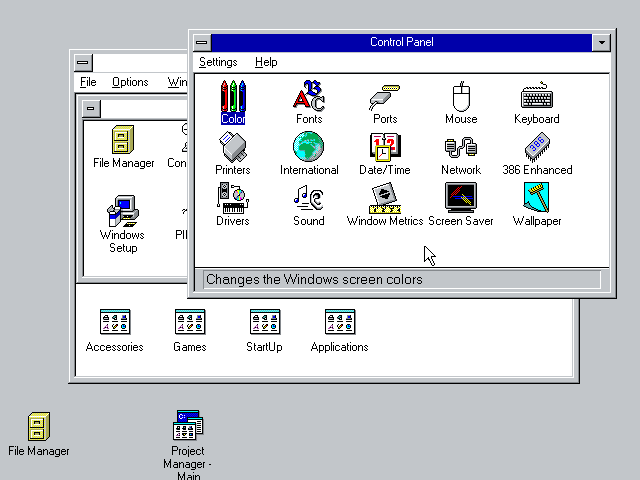640x480 pixels.
Task: Open the Settings menu in Control Panel
Action: click(x=218, y=62)
